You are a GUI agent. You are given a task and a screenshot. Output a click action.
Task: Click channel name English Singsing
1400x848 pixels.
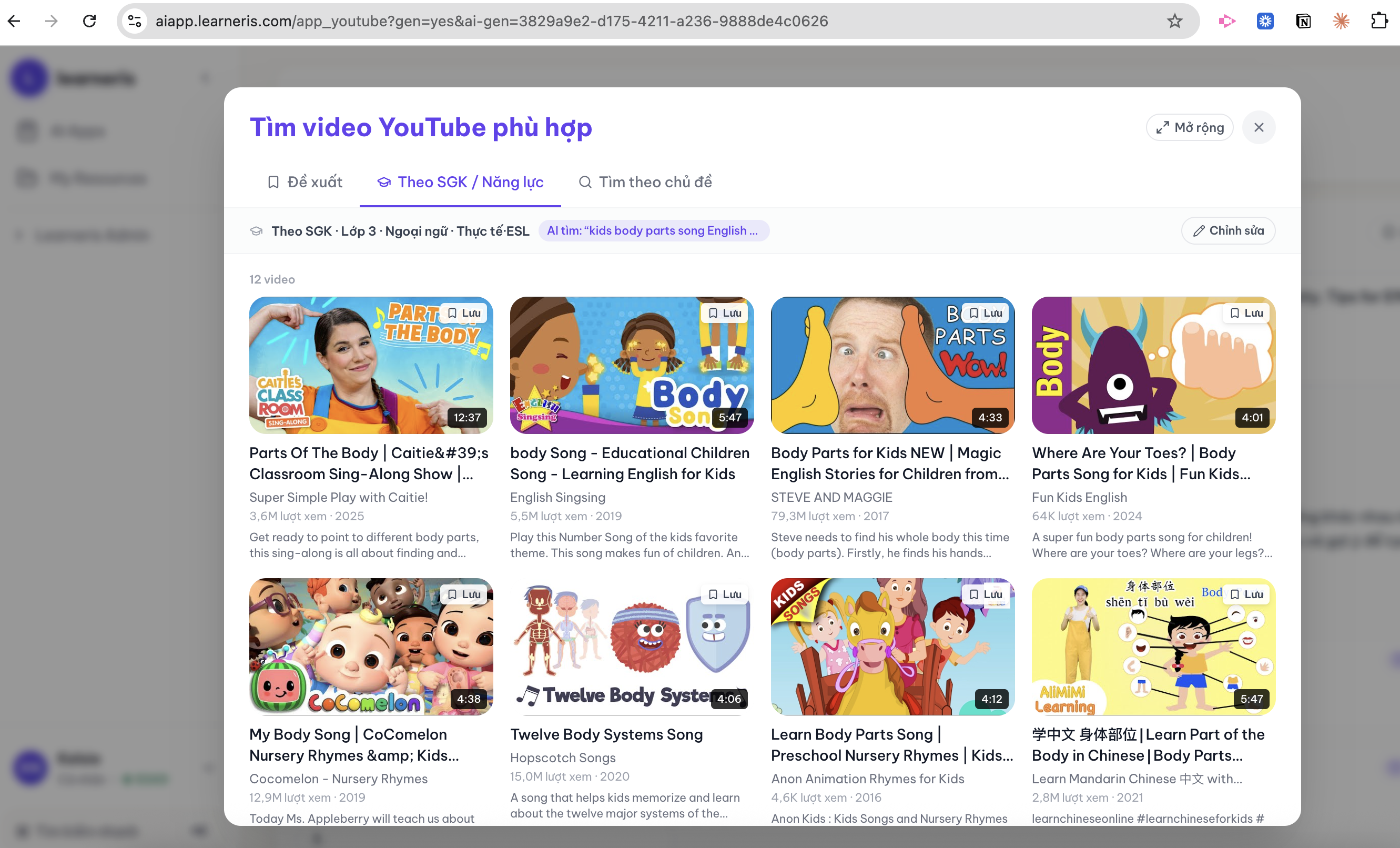(x=558, y=497)
